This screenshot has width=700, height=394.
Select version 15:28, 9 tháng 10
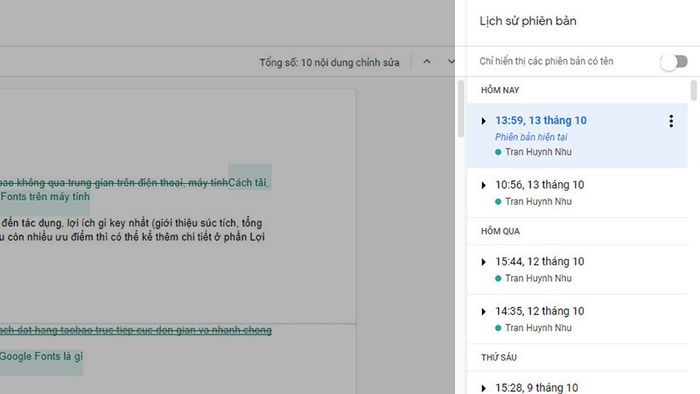pyautogui.click(x=537, y=388)
